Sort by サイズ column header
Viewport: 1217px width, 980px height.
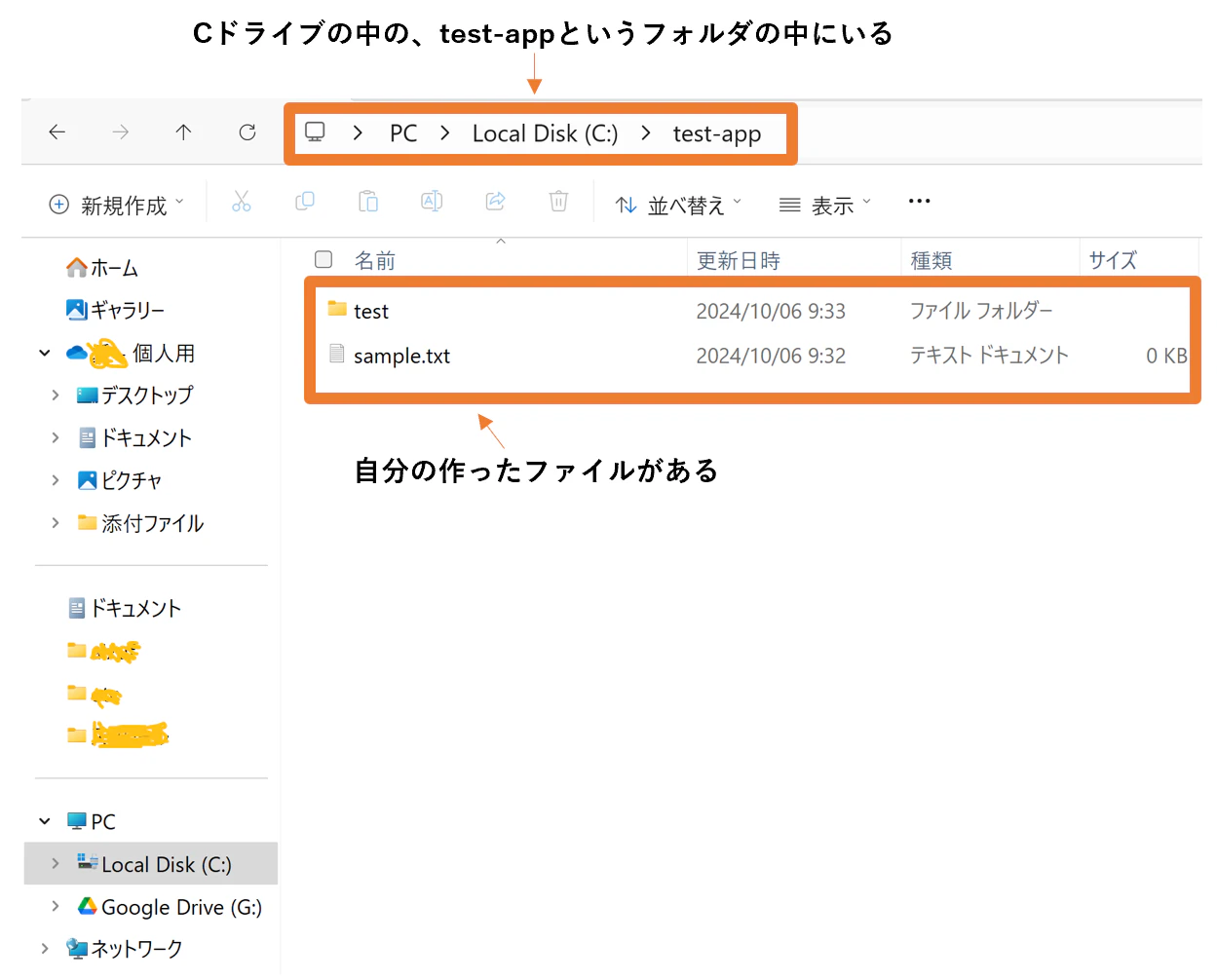pyautogui.click(x=1113, y=260)
